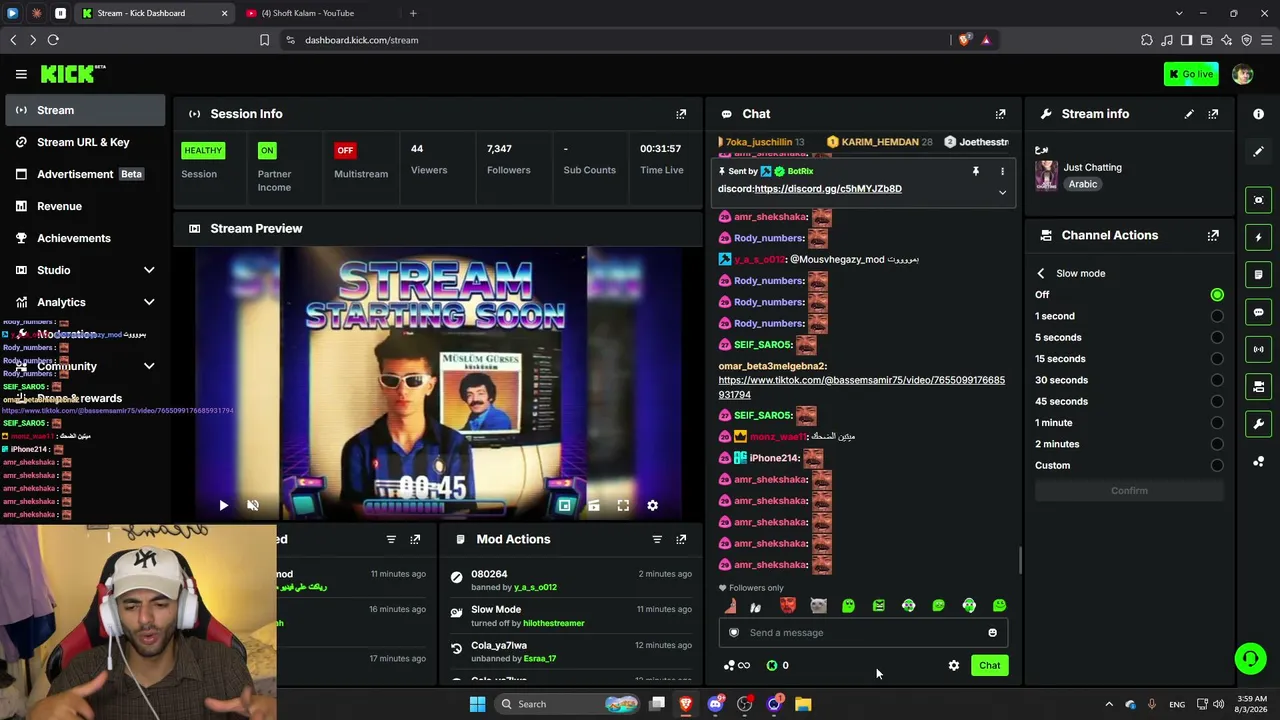Open the Arabic language tag
This screenshot has width=1280, height=720.
pos(1082,184)
